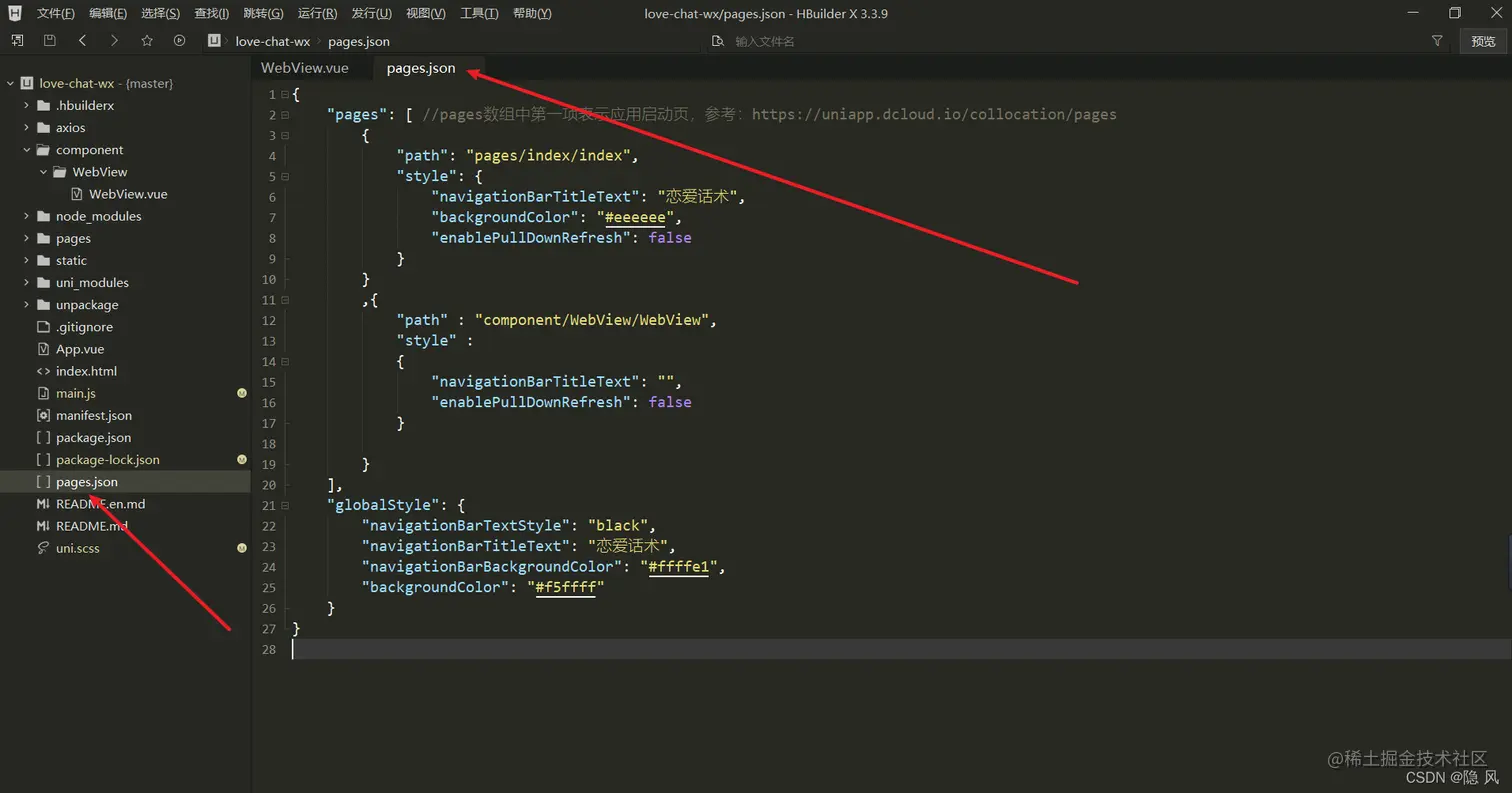
Task: Click the project icon in breadcrumb
Action: (x=214, y=41)
